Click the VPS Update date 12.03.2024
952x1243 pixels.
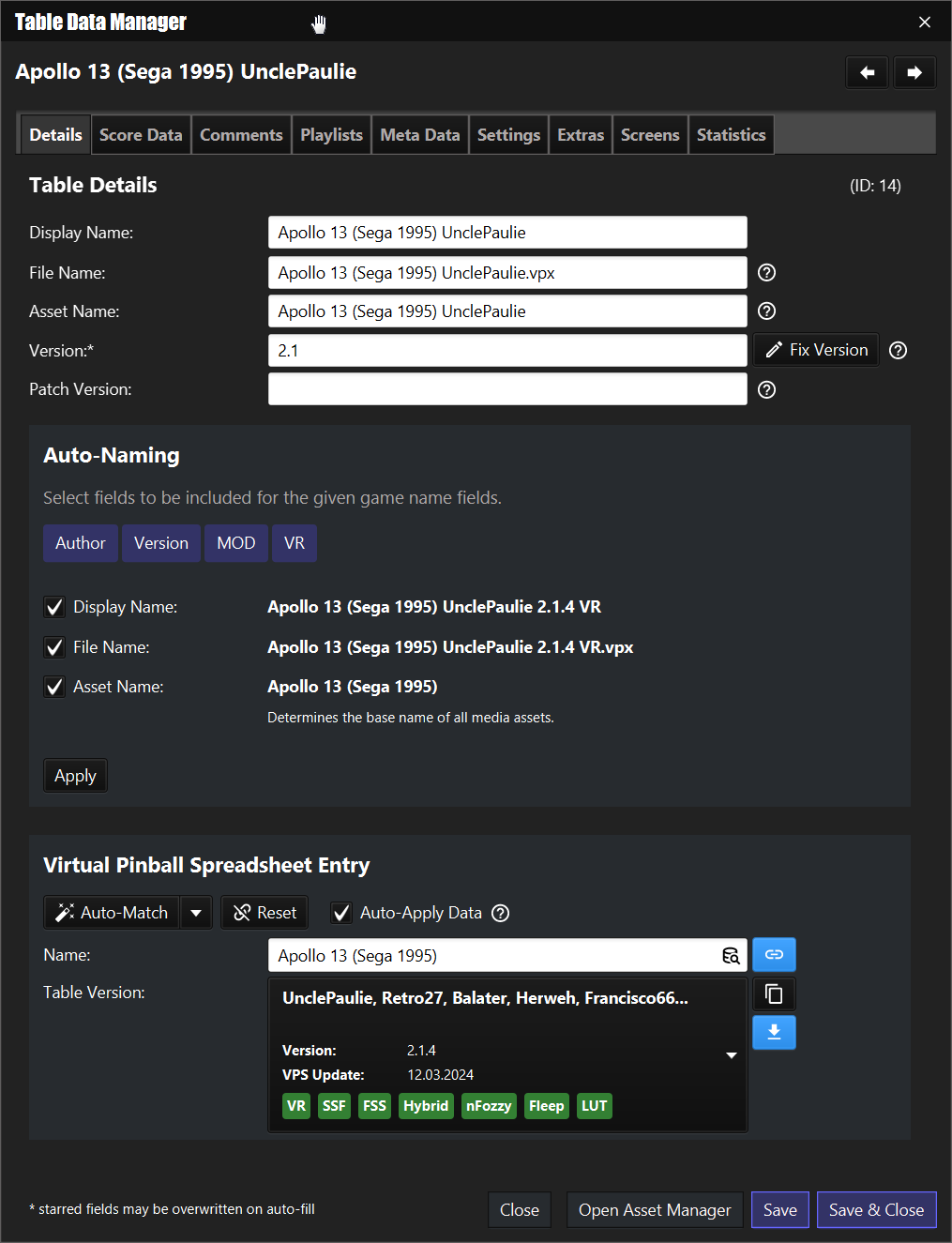[x=440, y=1075]
